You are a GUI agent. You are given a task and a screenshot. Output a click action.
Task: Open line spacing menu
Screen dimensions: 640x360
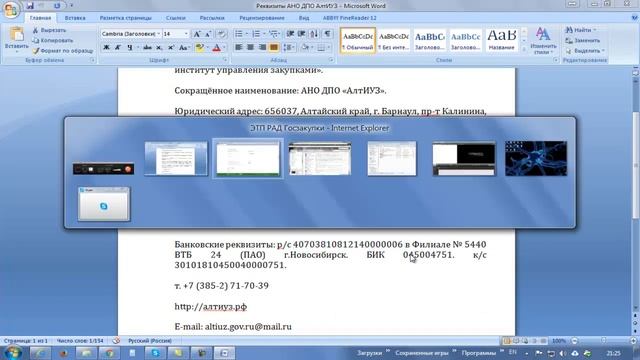point(288,48)
